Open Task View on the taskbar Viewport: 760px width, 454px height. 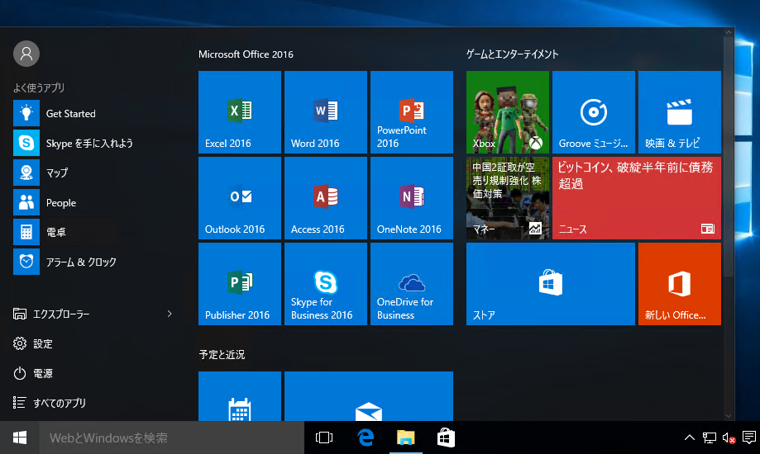(324, 438)
